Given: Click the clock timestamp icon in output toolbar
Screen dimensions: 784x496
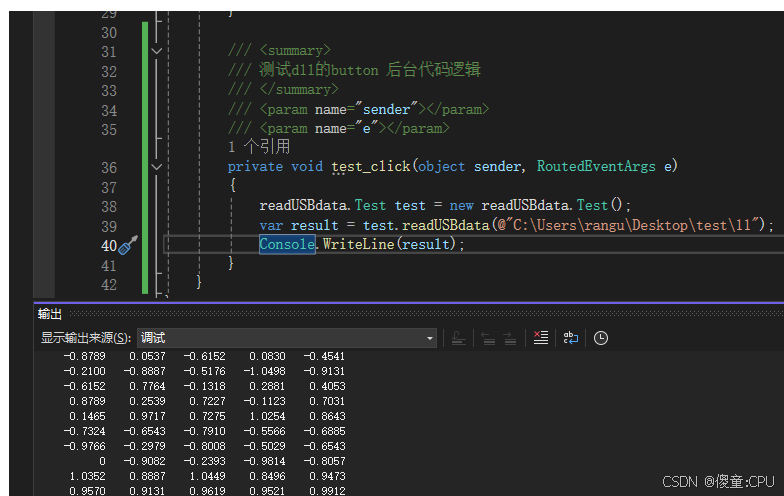Looking at the screenshot, I should point(600,338).
